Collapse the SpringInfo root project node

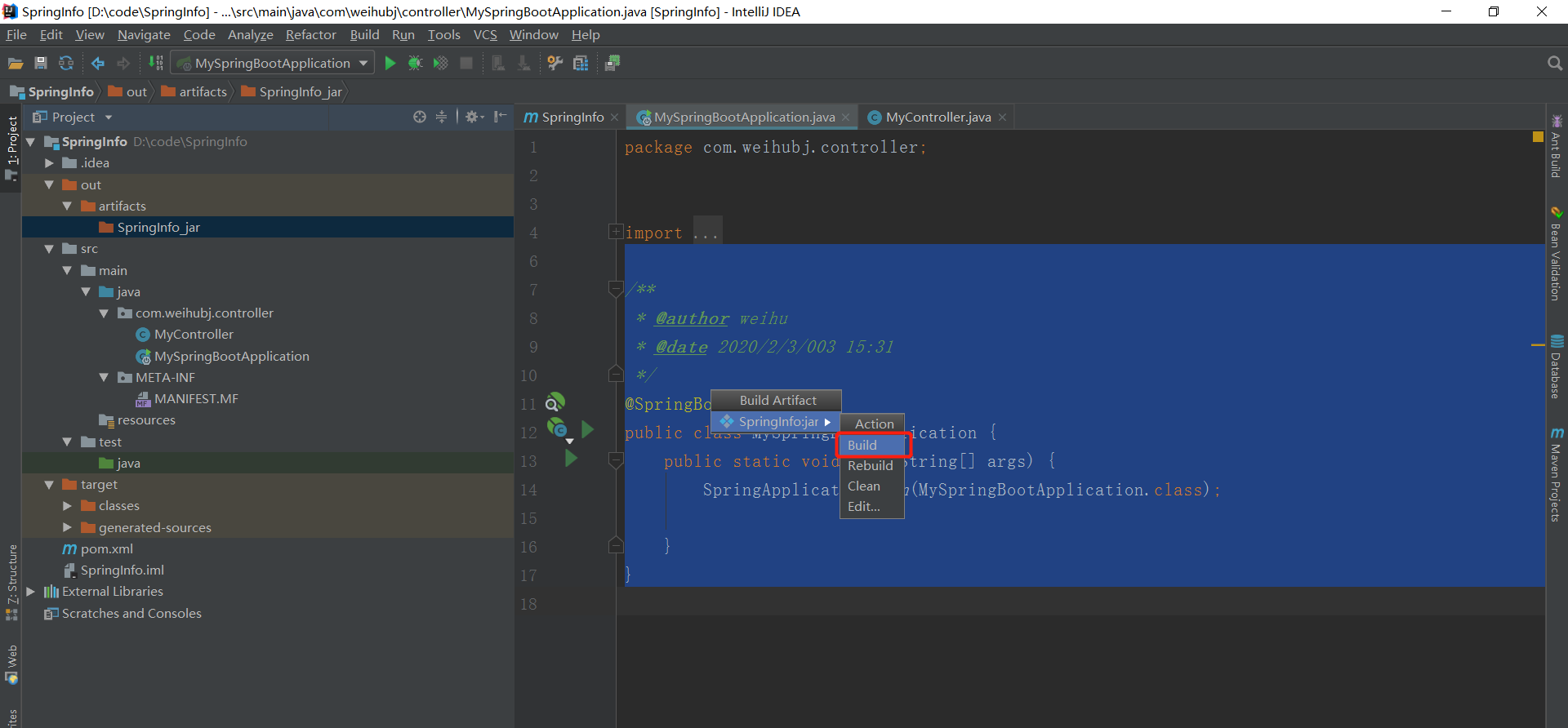pos(31,142)
